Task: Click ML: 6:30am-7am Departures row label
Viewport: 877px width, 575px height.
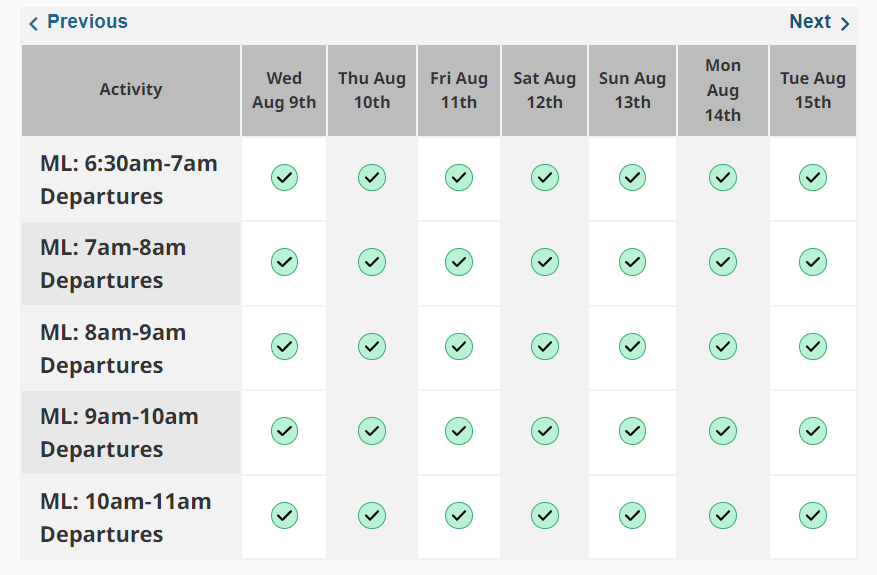Action: 129,180
